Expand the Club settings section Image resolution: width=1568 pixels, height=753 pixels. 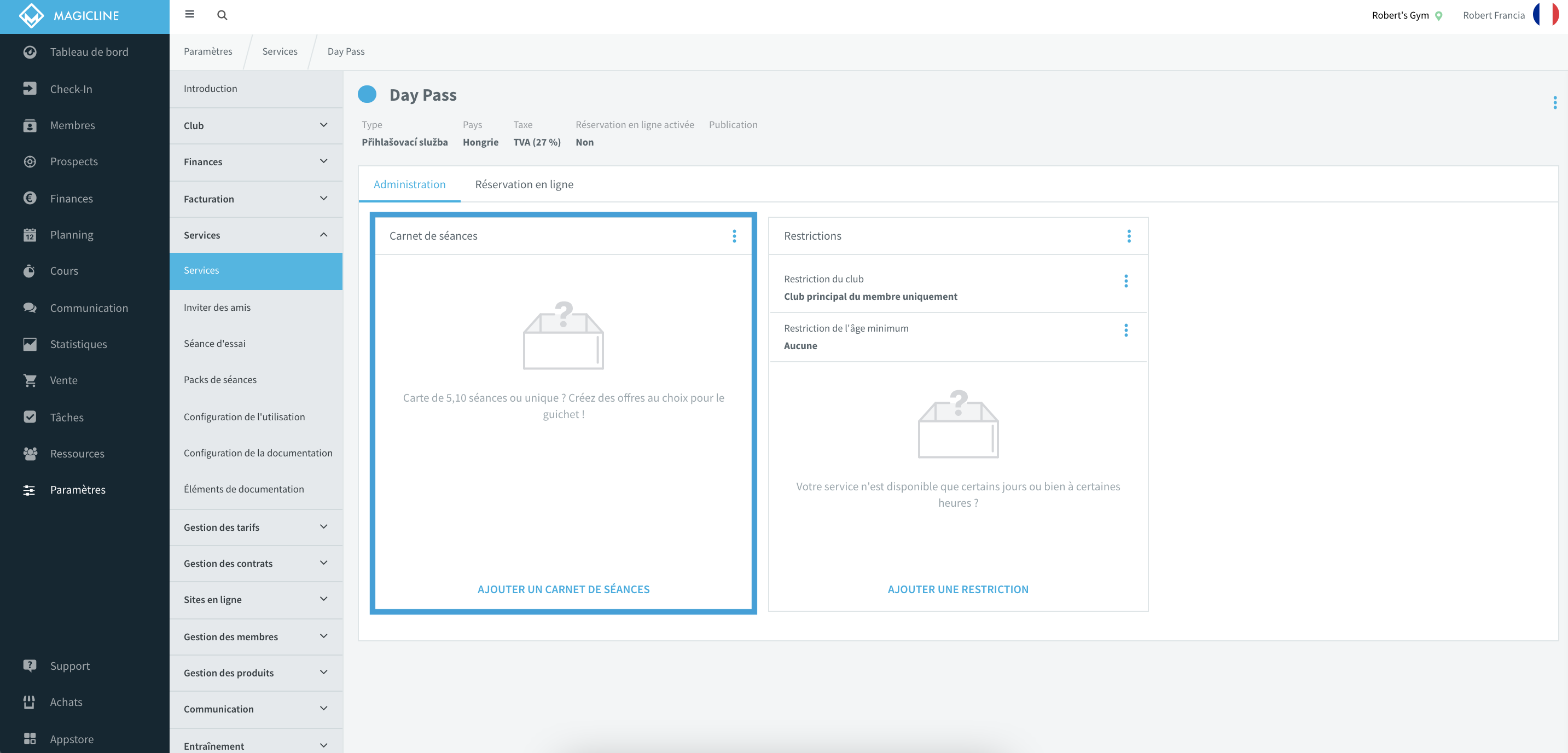coord(256,125)
